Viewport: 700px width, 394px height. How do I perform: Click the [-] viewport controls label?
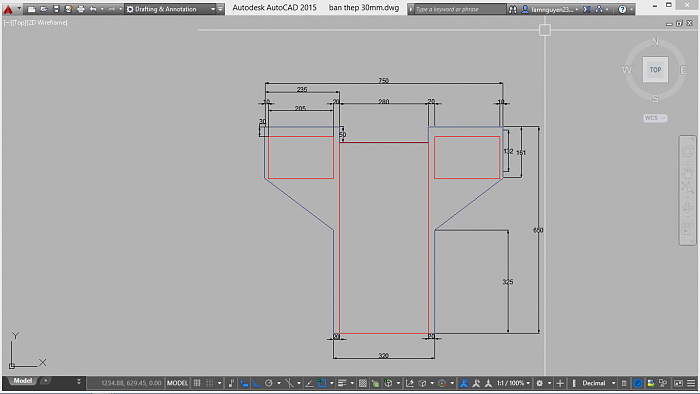coord(8,22)
